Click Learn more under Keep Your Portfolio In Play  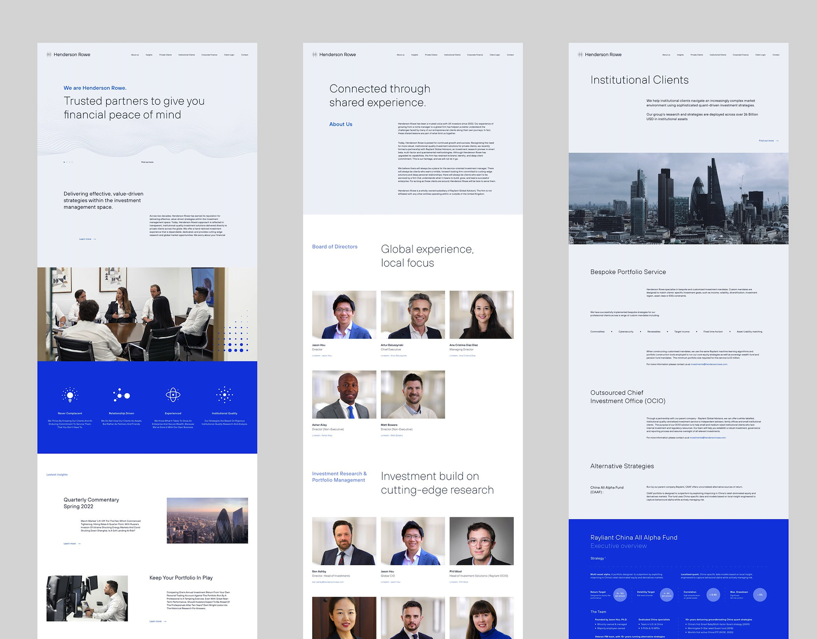point(157,621)
